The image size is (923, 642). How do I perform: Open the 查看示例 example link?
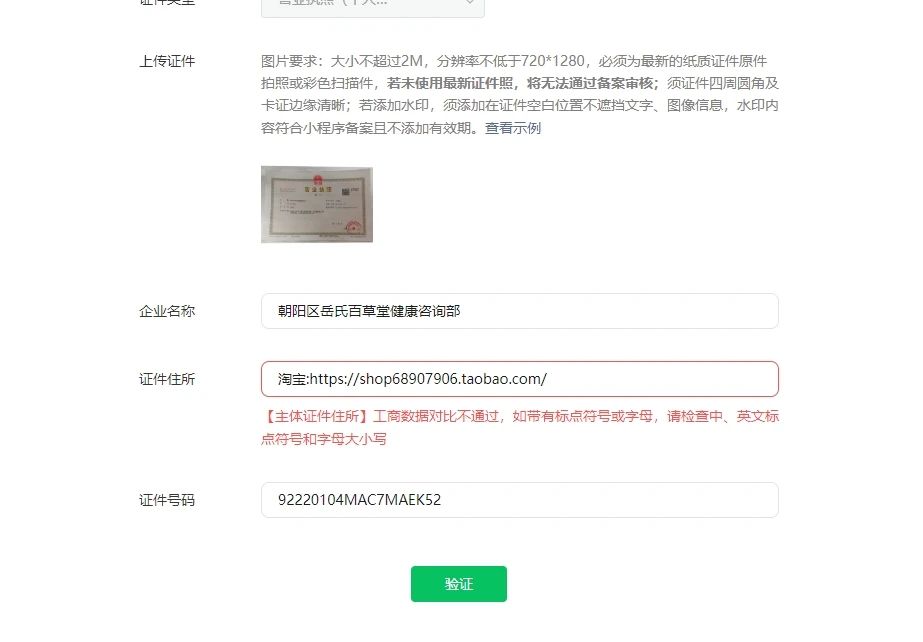pyautogui.click(x=512, y=128)
